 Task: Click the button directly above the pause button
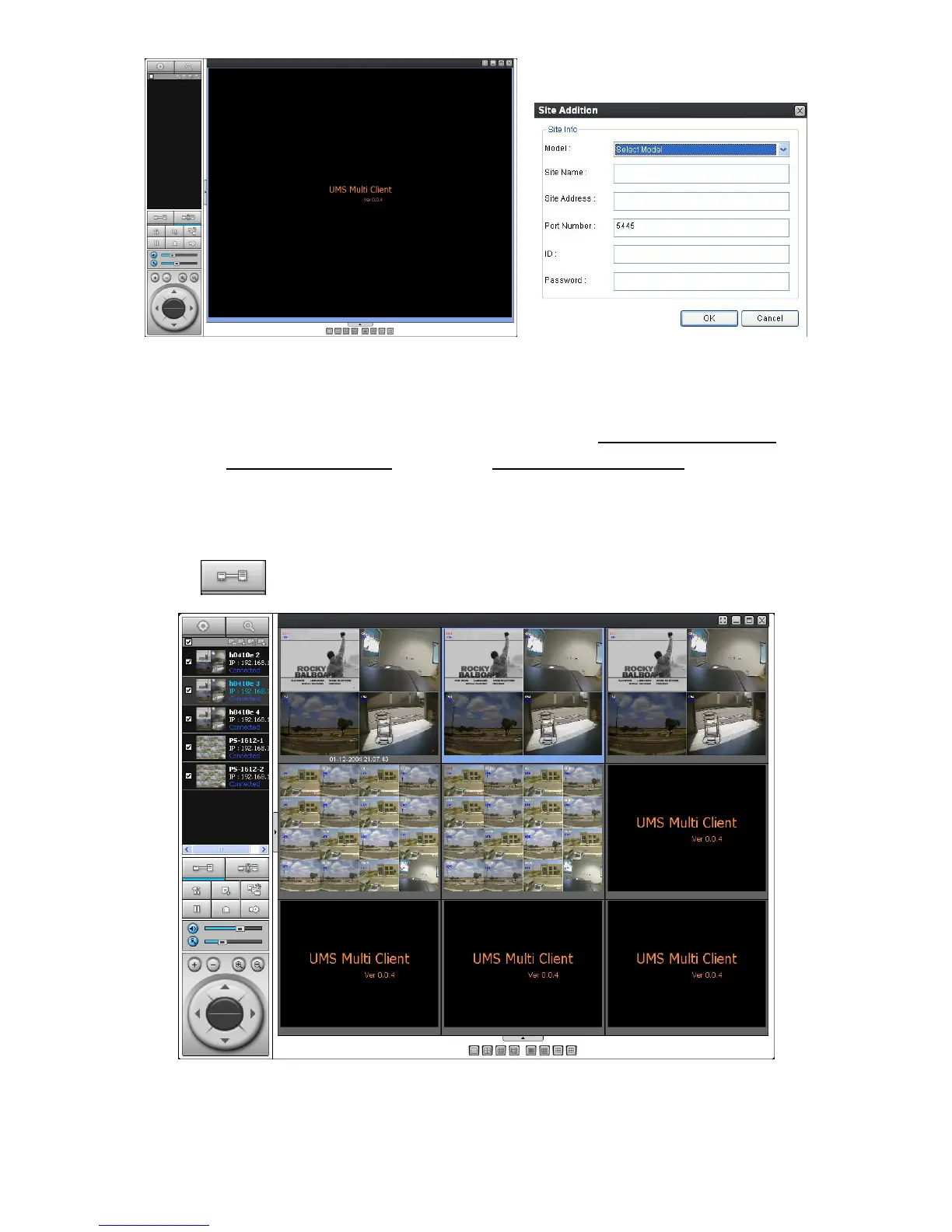click(197, 890)
